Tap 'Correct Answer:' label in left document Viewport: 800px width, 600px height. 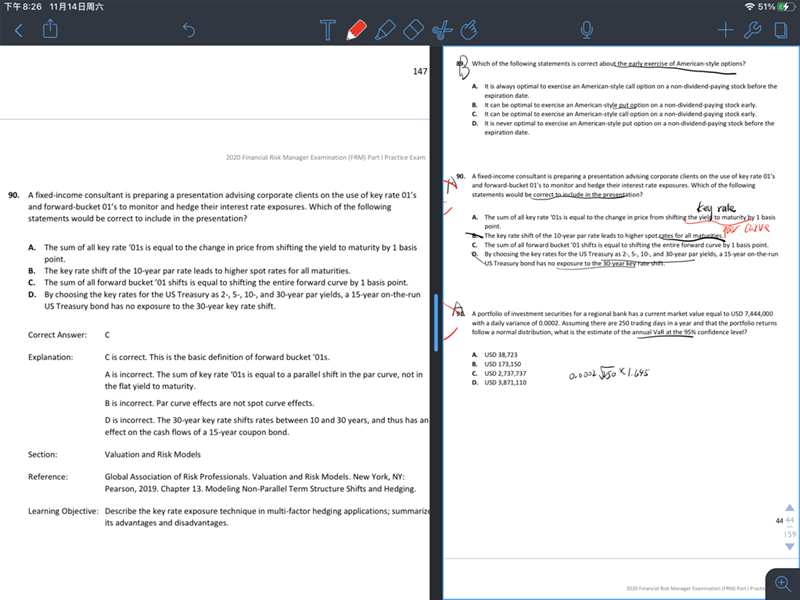click(58, 335)
